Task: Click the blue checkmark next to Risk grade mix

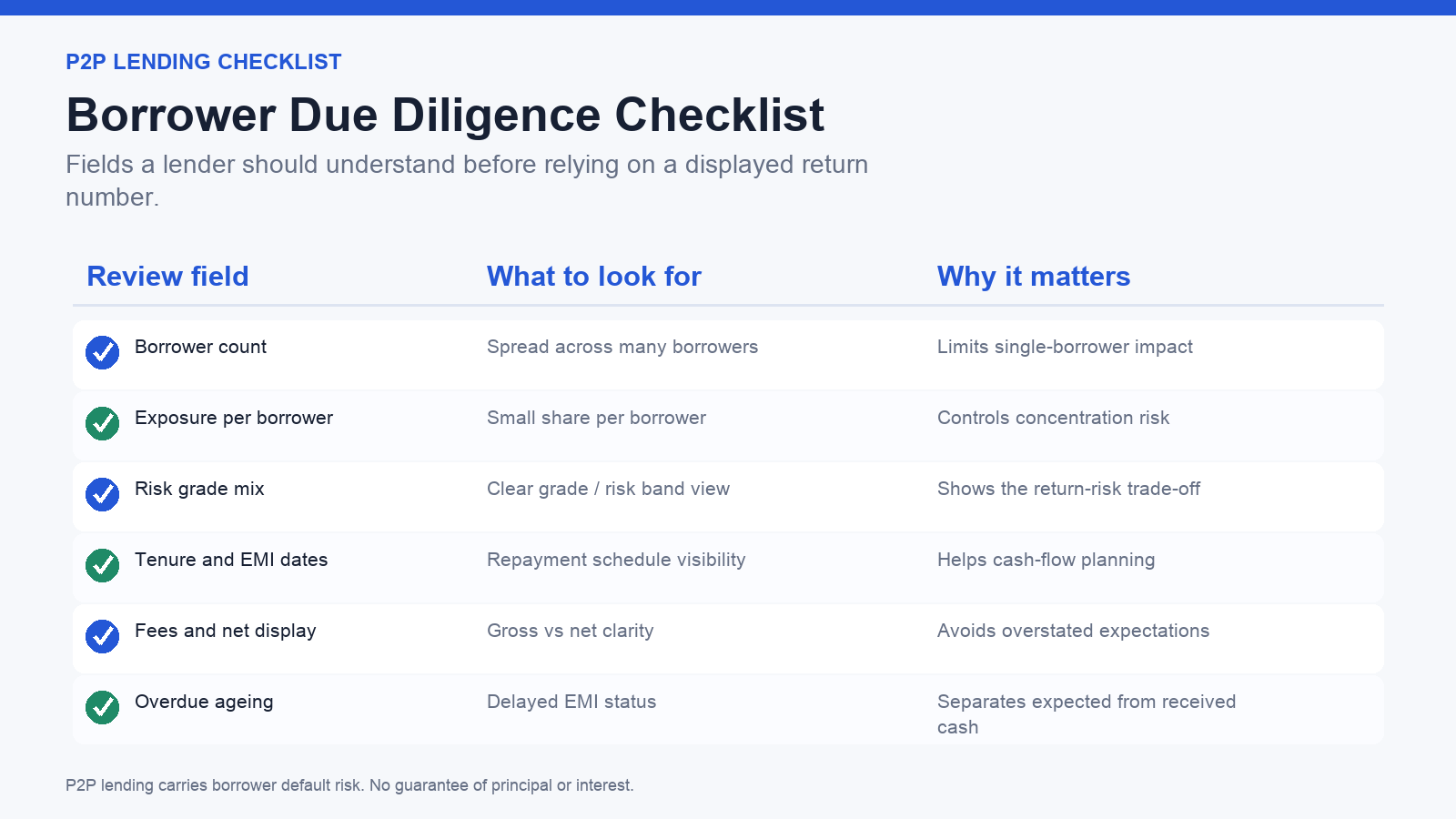Action: 102,494
